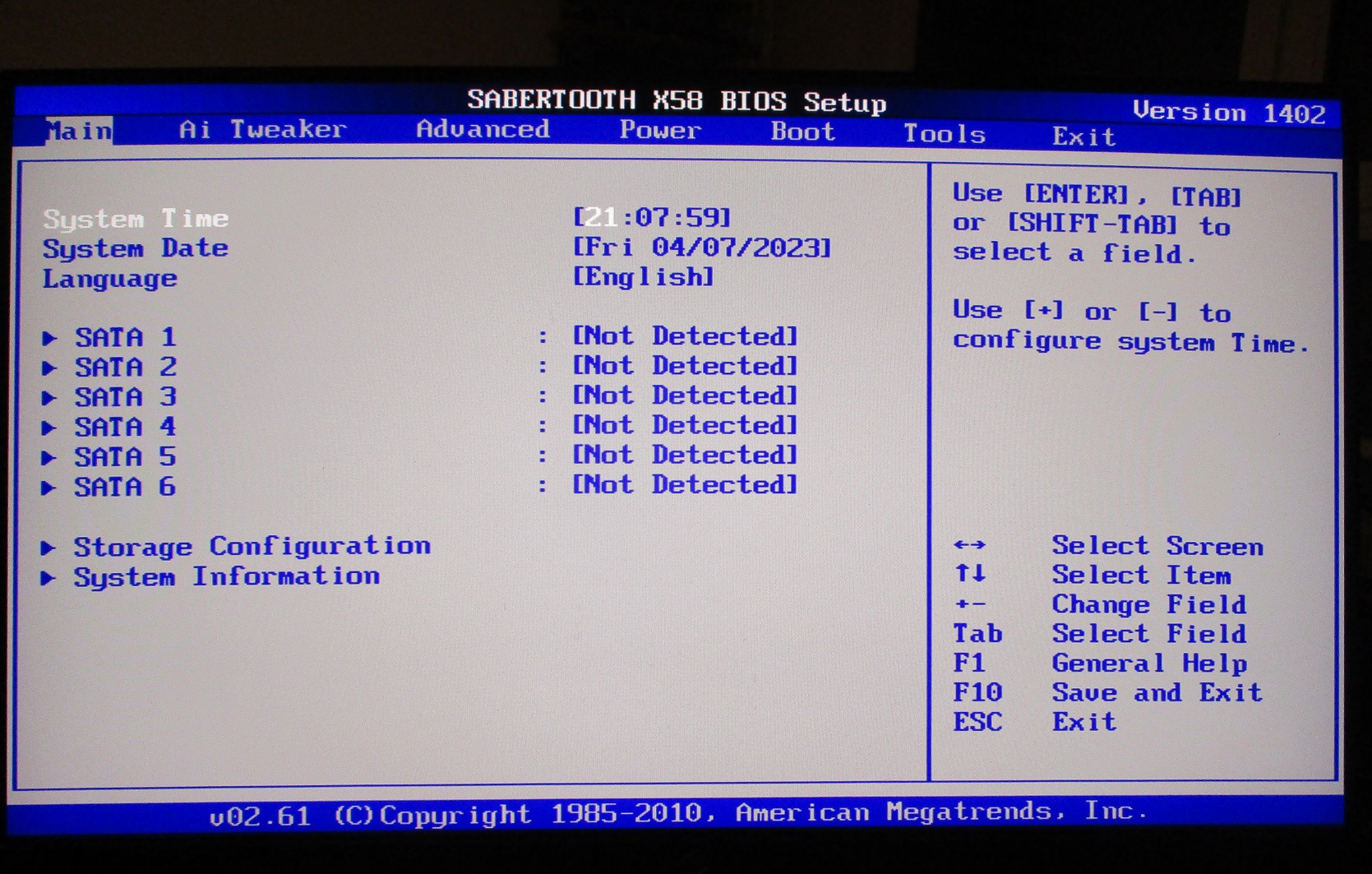Click SATA 2 Not Detected value

(x=686, y=365)
